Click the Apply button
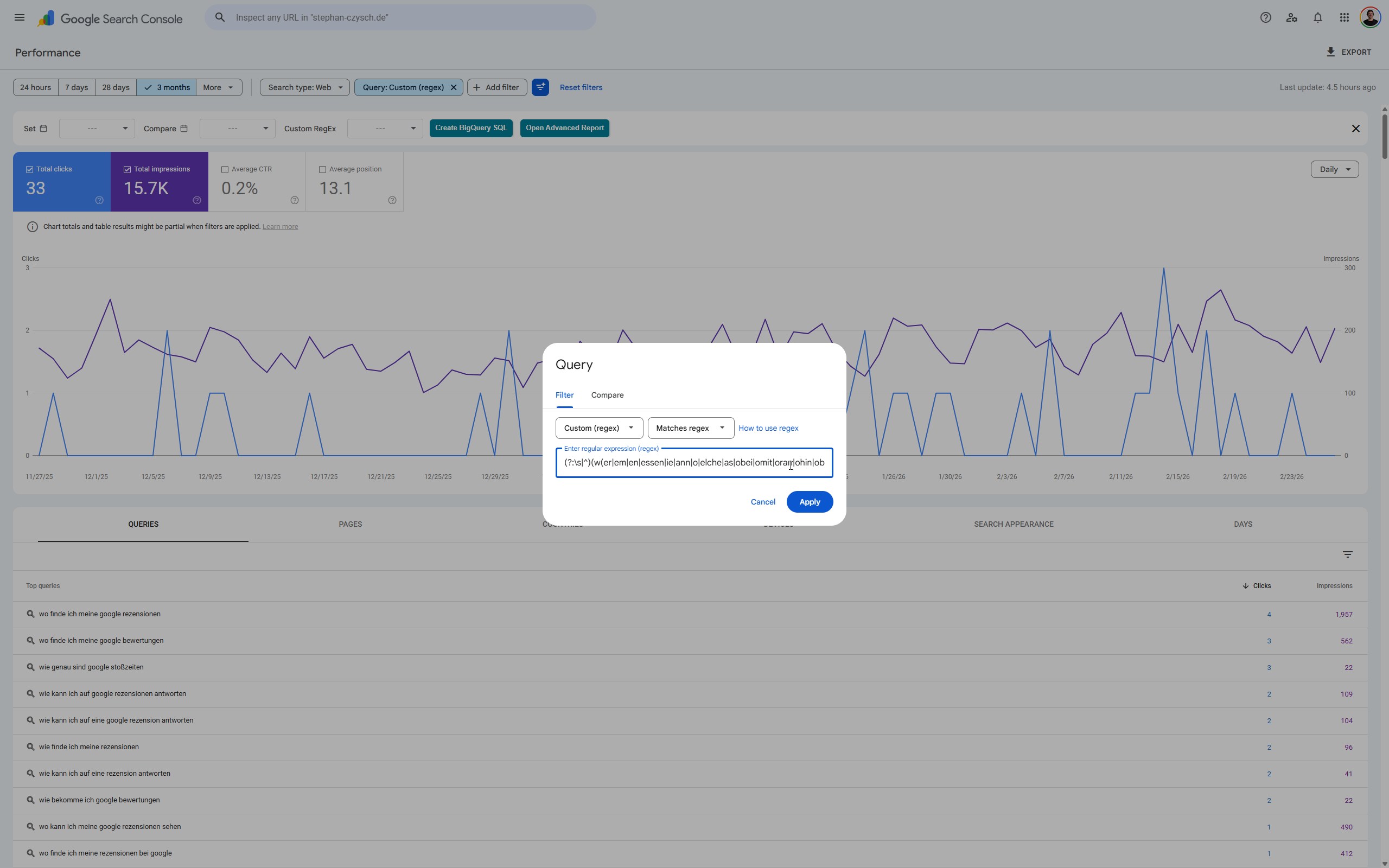The height and width of the screenshot is (868, 1389). coord(810,502)
